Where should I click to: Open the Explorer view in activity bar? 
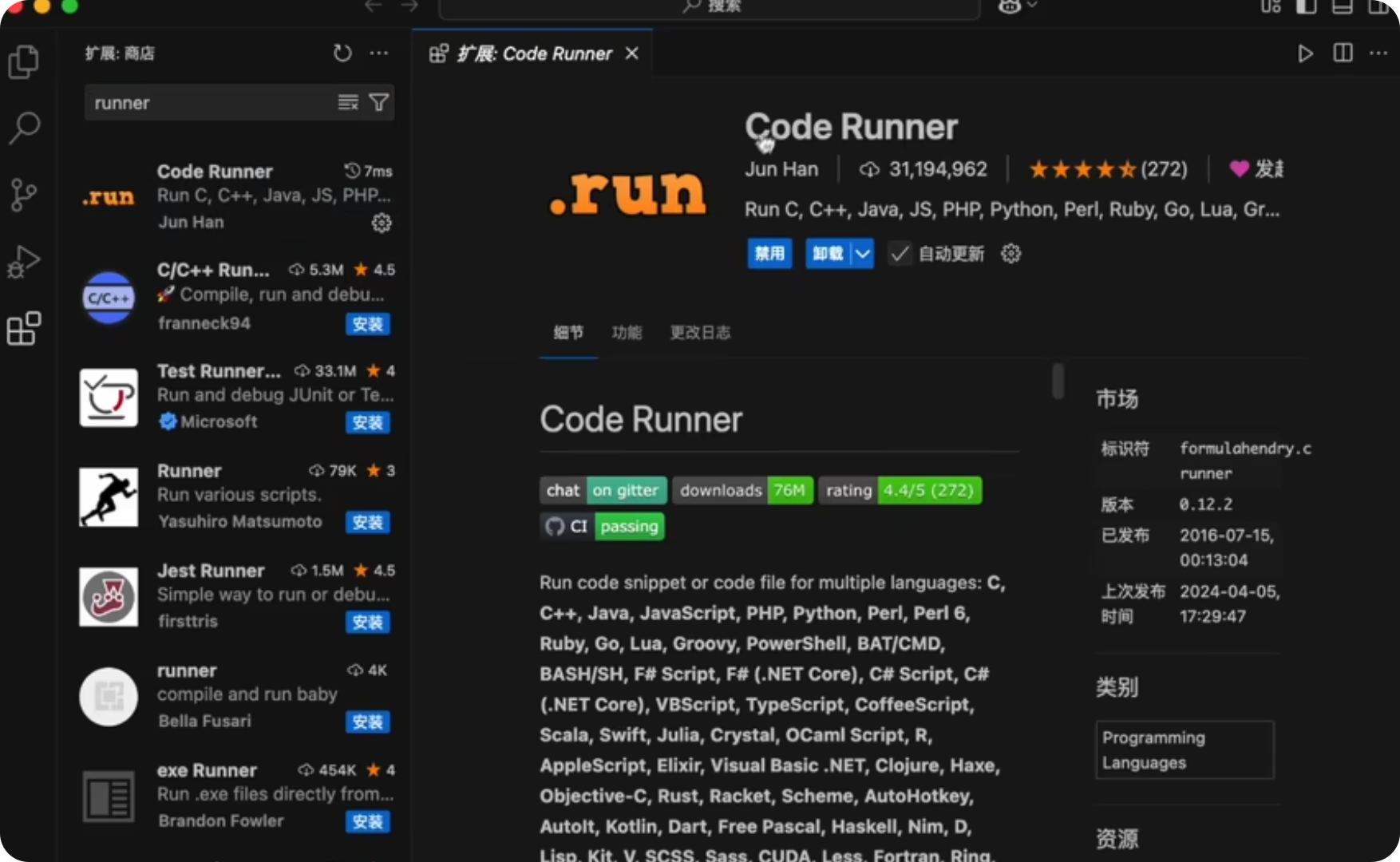coord(24,61)
